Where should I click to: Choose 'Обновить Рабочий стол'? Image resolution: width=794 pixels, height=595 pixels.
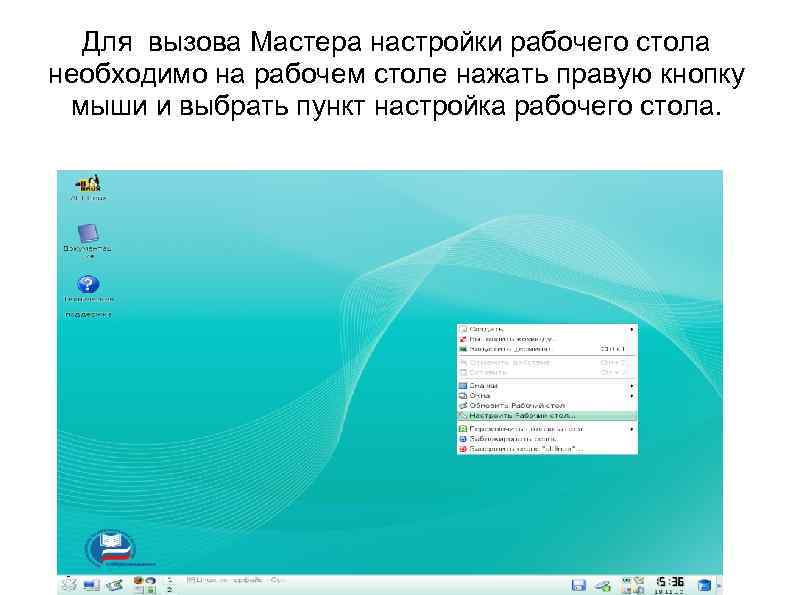tap(547, 406)
